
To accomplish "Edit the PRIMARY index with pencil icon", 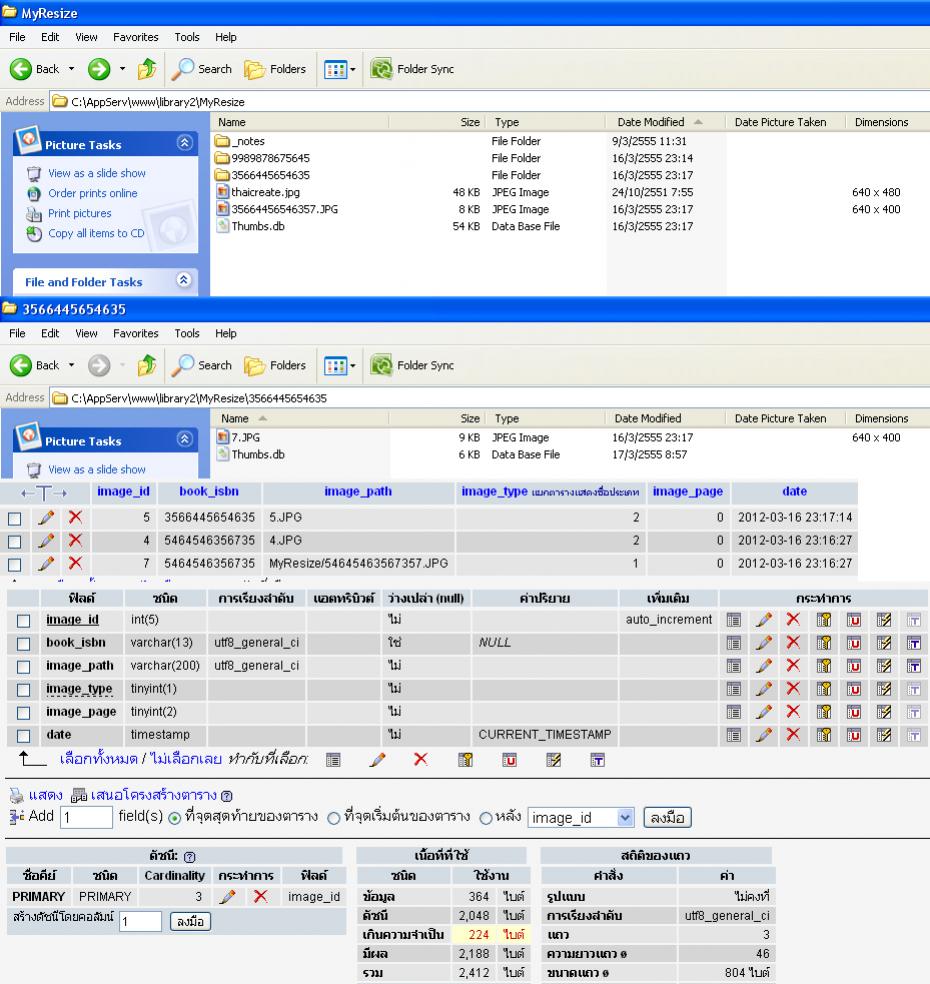I will [x=228, y=897].
